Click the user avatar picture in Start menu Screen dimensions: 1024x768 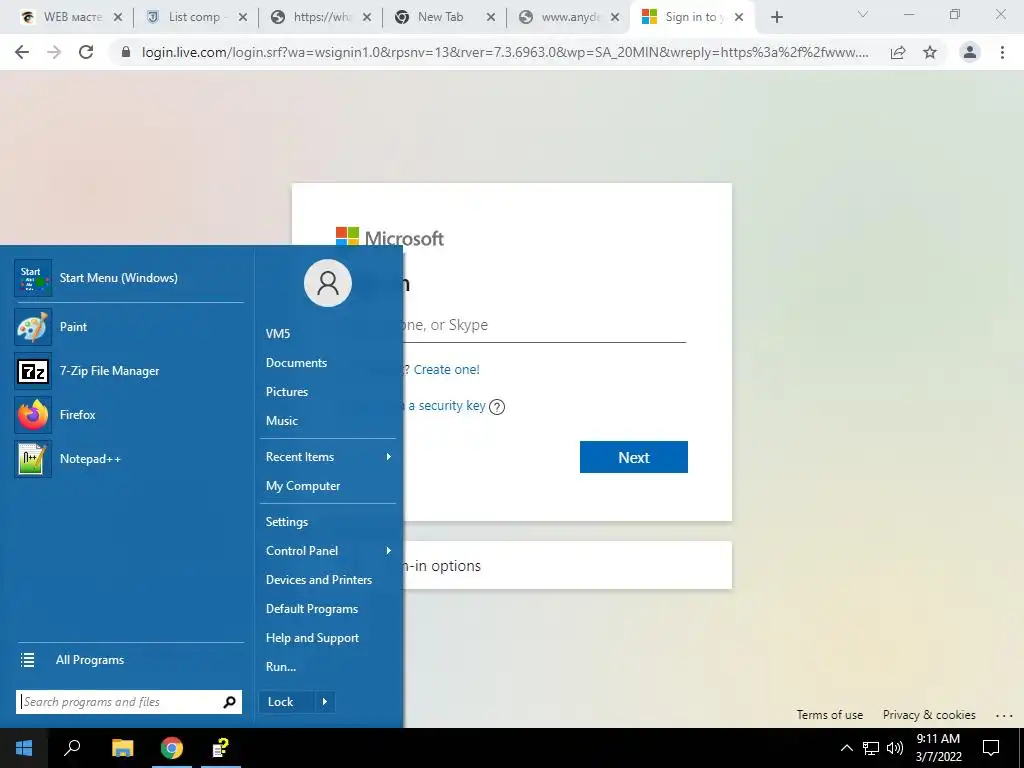(x=328, y=283)
